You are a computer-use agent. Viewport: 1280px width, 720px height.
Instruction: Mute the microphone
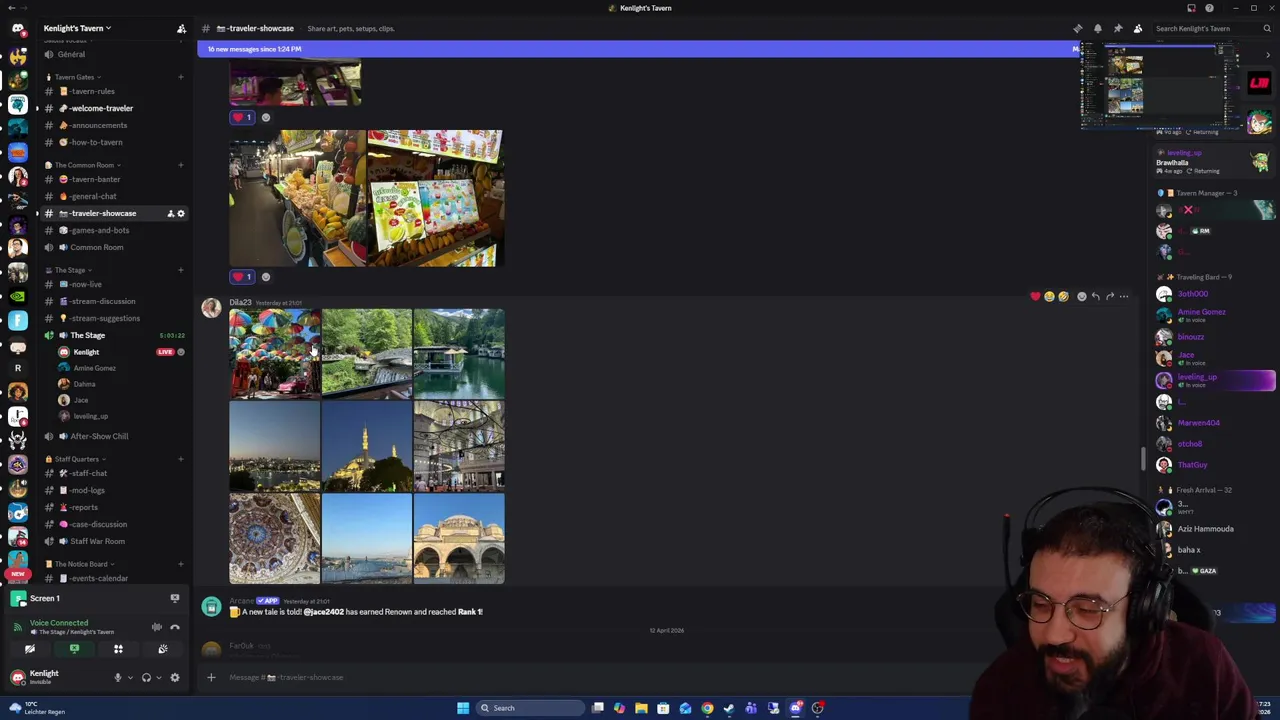click(x=117, y=678)
